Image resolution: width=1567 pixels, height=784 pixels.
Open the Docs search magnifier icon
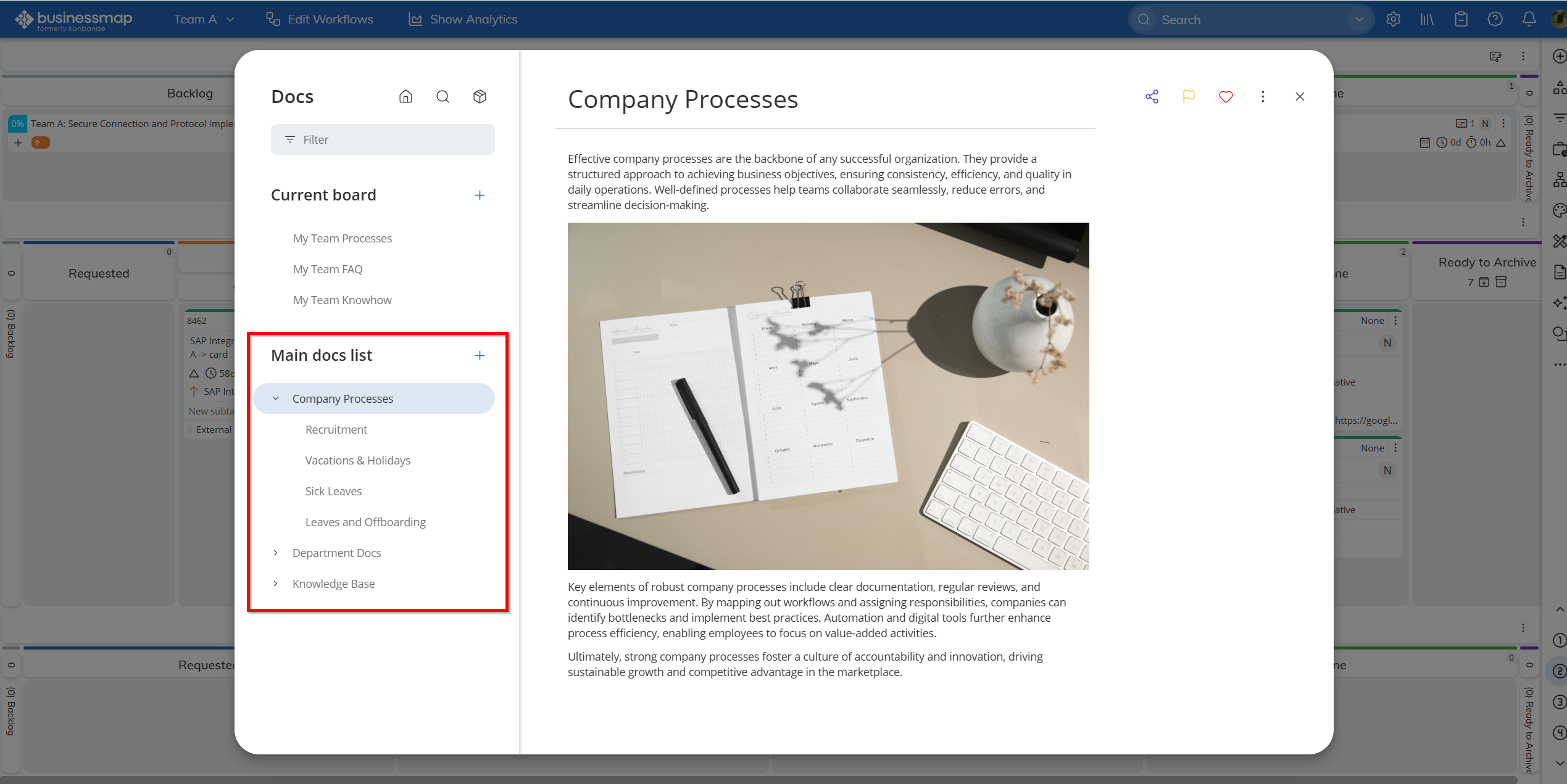coord(443,96)
